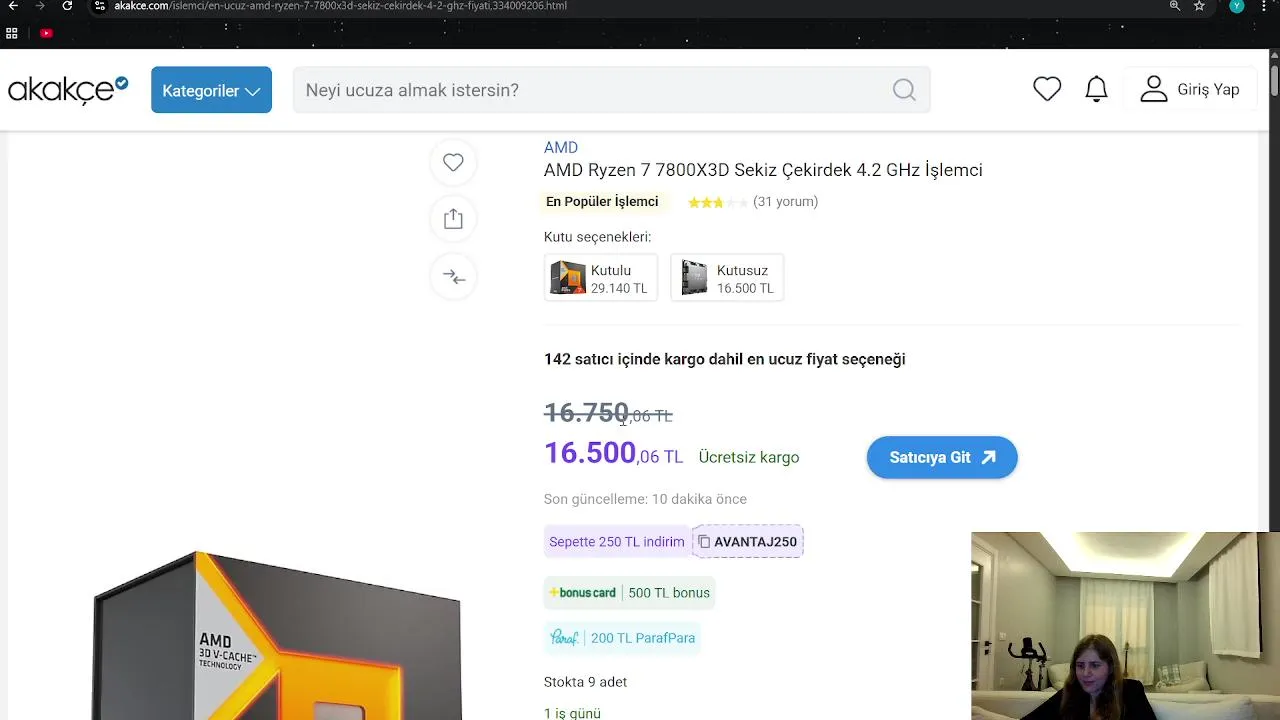Click the bonus card 500 TL bonus badge
1280x720 pixels.
click(x=629, y=593)
